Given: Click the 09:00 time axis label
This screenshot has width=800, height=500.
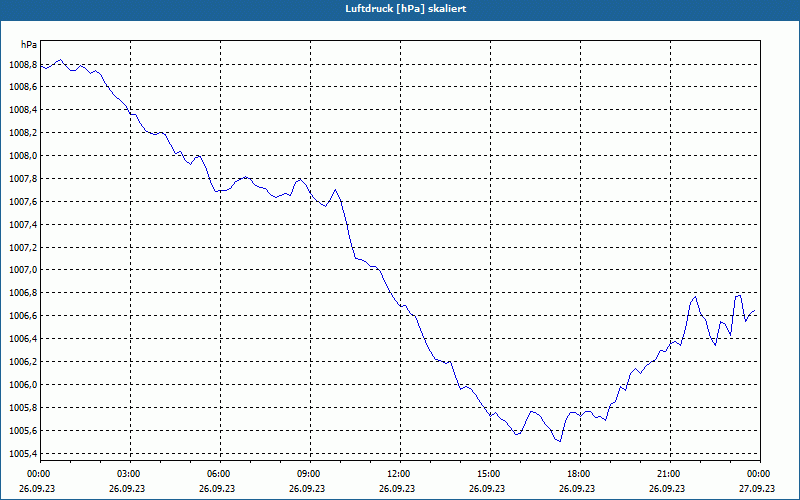Looking at the screenshot, I should 308,474.
